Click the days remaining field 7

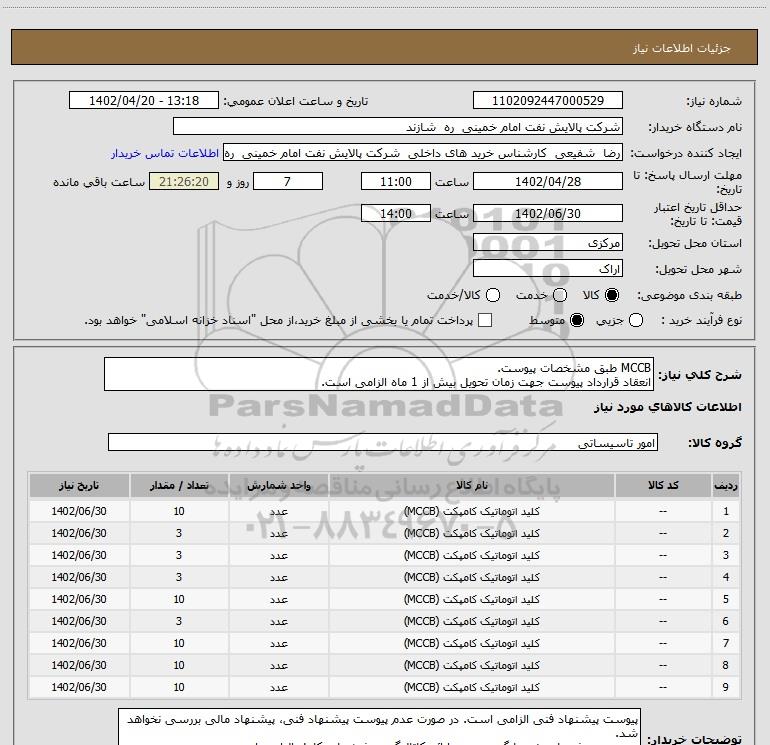click(288, 181)
